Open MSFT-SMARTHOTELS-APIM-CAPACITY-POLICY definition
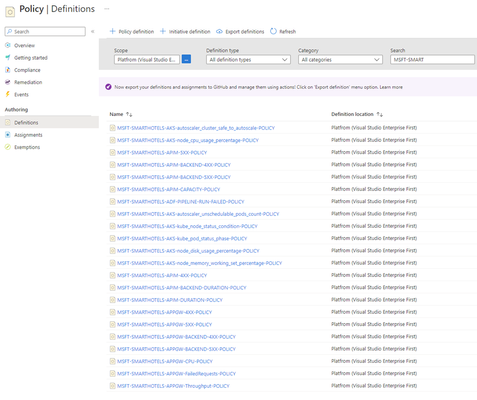This screenshot has width=477, height=400. pos(168,189)
